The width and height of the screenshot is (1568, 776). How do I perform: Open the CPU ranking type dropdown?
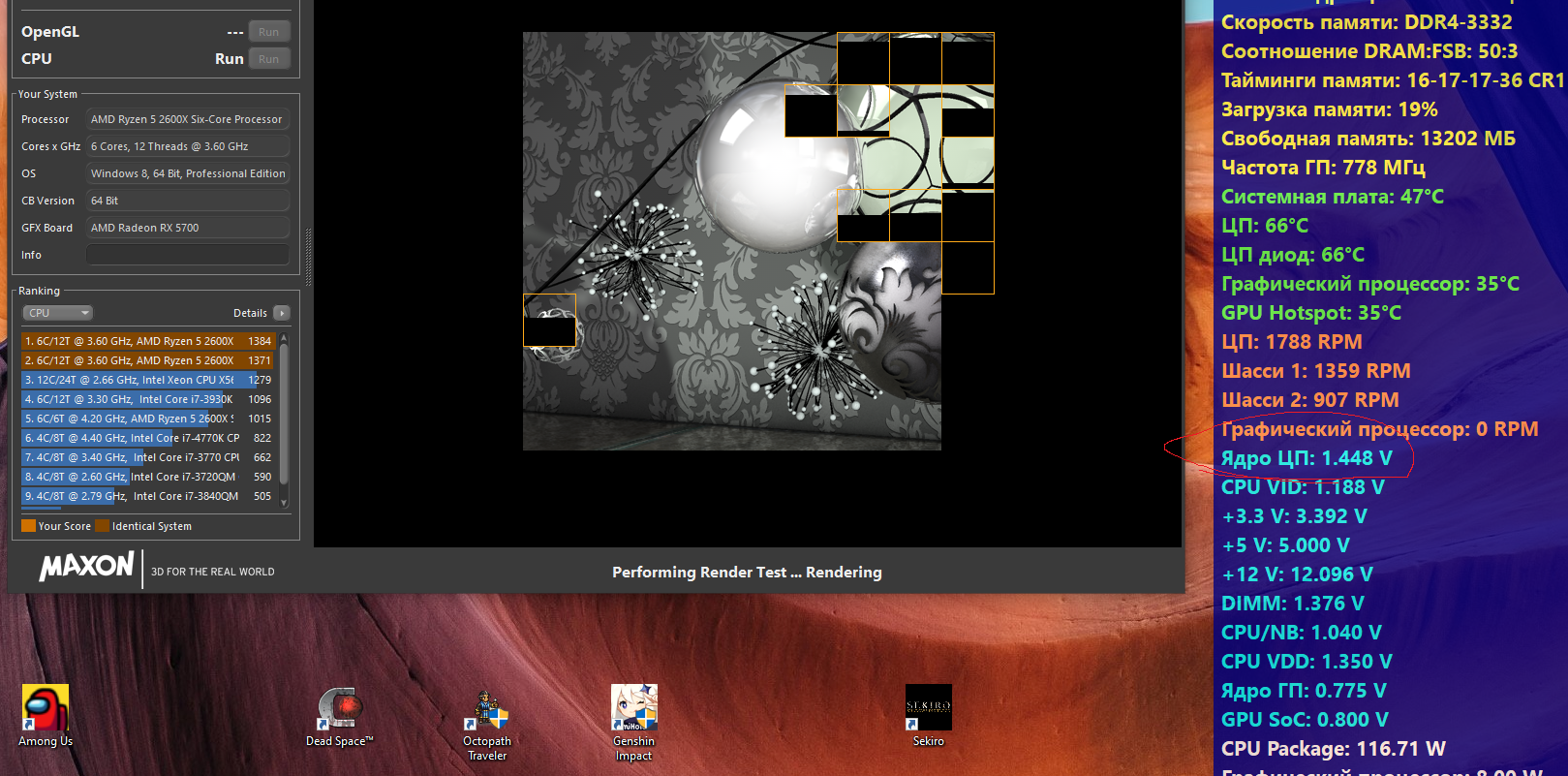coord(58,313)
